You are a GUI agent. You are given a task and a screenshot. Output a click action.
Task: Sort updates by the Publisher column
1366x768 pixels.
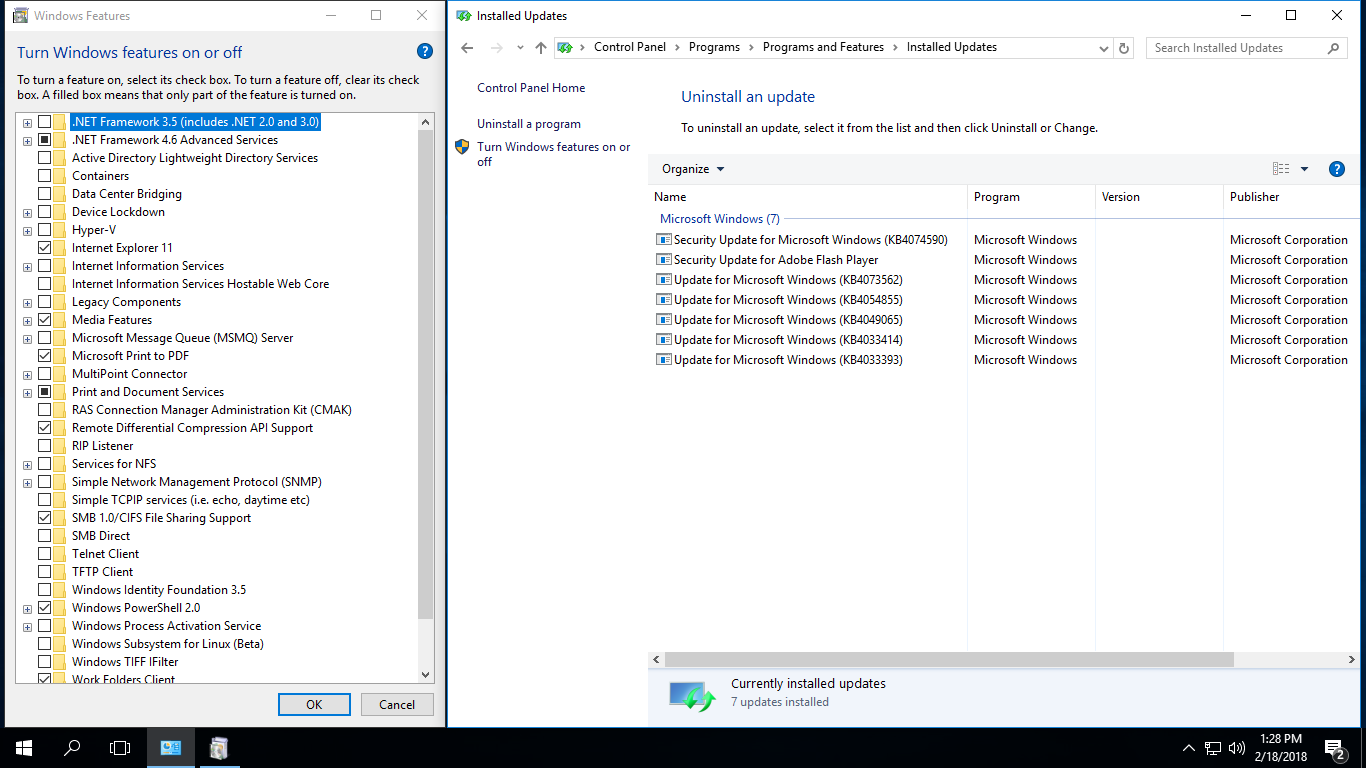tap(1292, 197)
